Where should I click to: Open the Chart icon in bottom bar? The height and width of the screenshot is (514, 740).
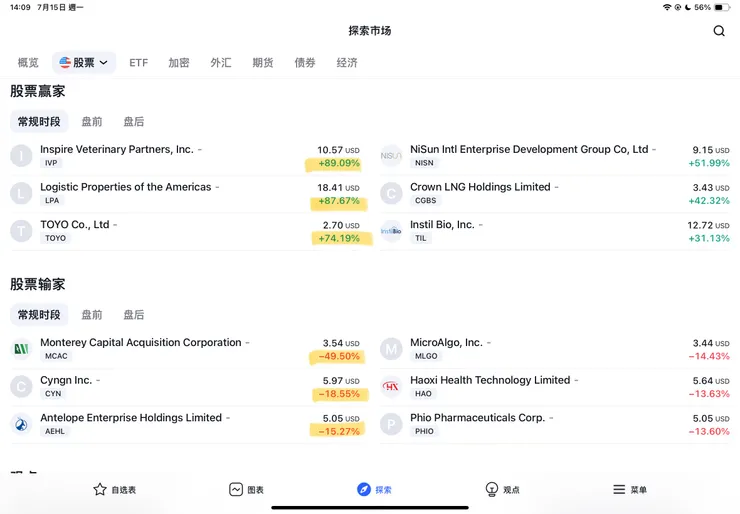[x=236, y=489]
